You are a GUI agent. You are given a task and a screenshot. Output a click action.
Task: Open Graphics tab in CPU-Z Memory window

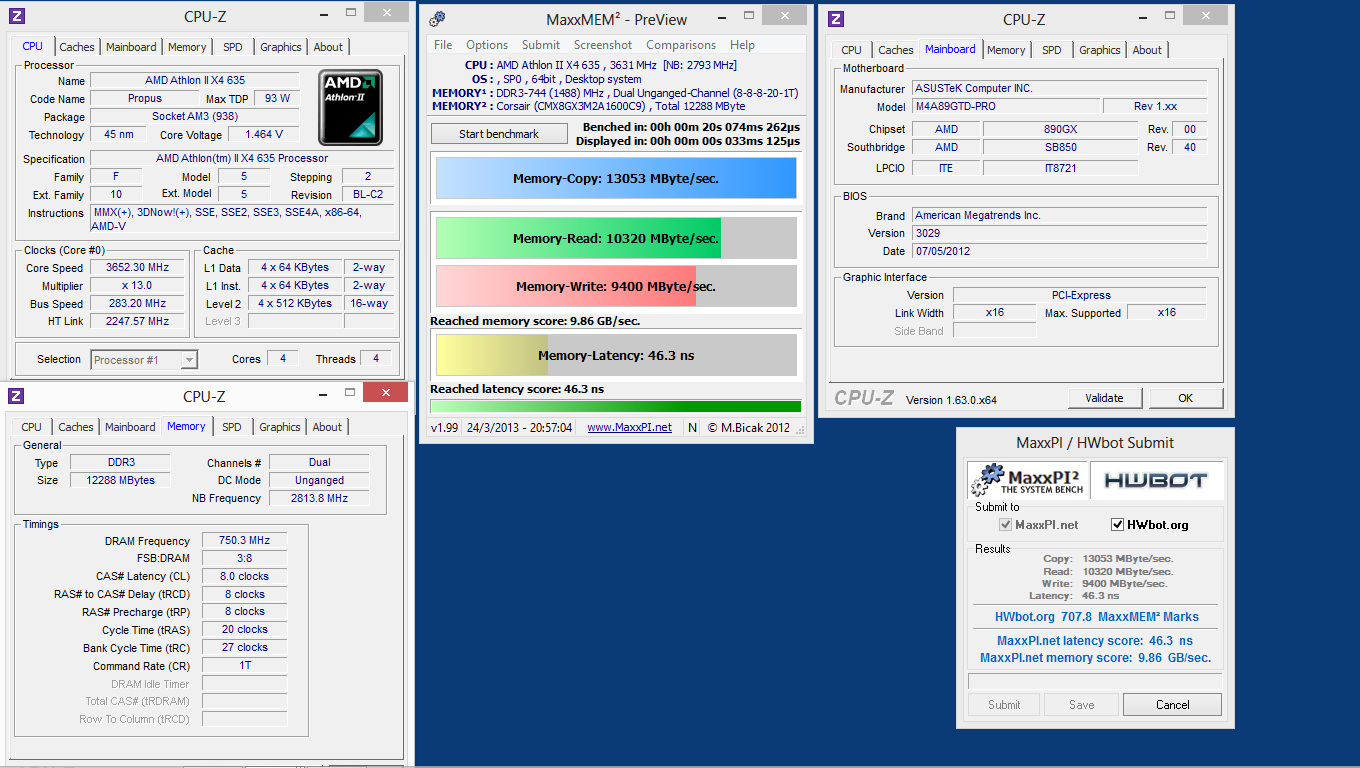coord(280,427)
